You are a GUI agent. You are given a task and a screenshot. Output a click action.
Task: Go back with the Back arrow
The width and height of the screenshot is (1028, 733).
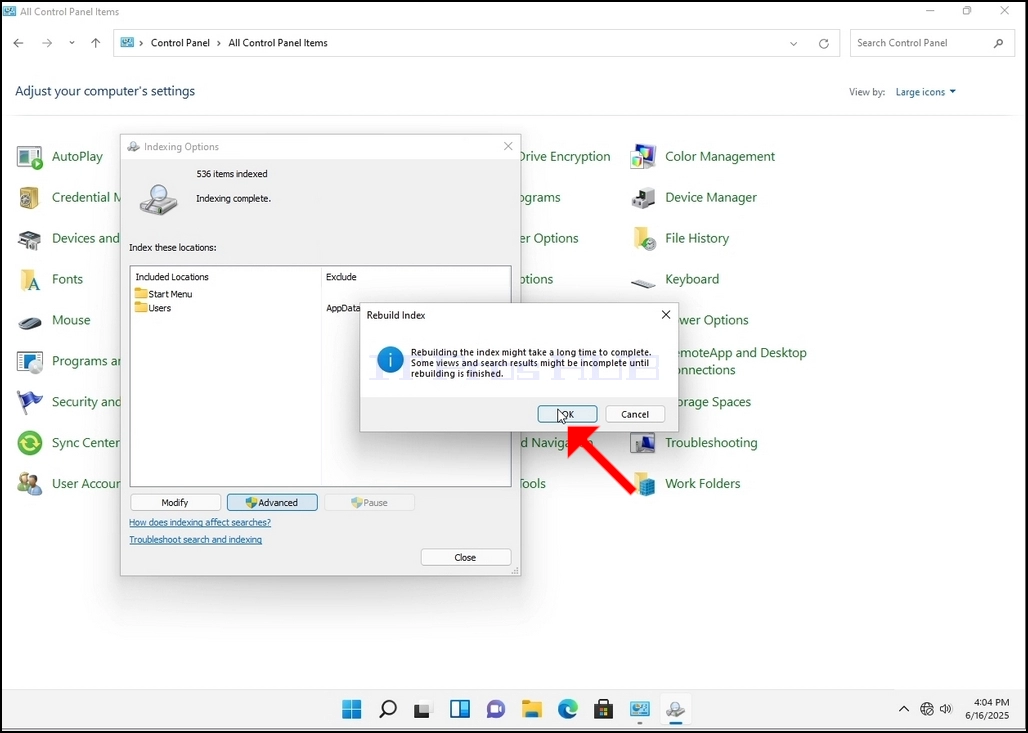(18, 43)
